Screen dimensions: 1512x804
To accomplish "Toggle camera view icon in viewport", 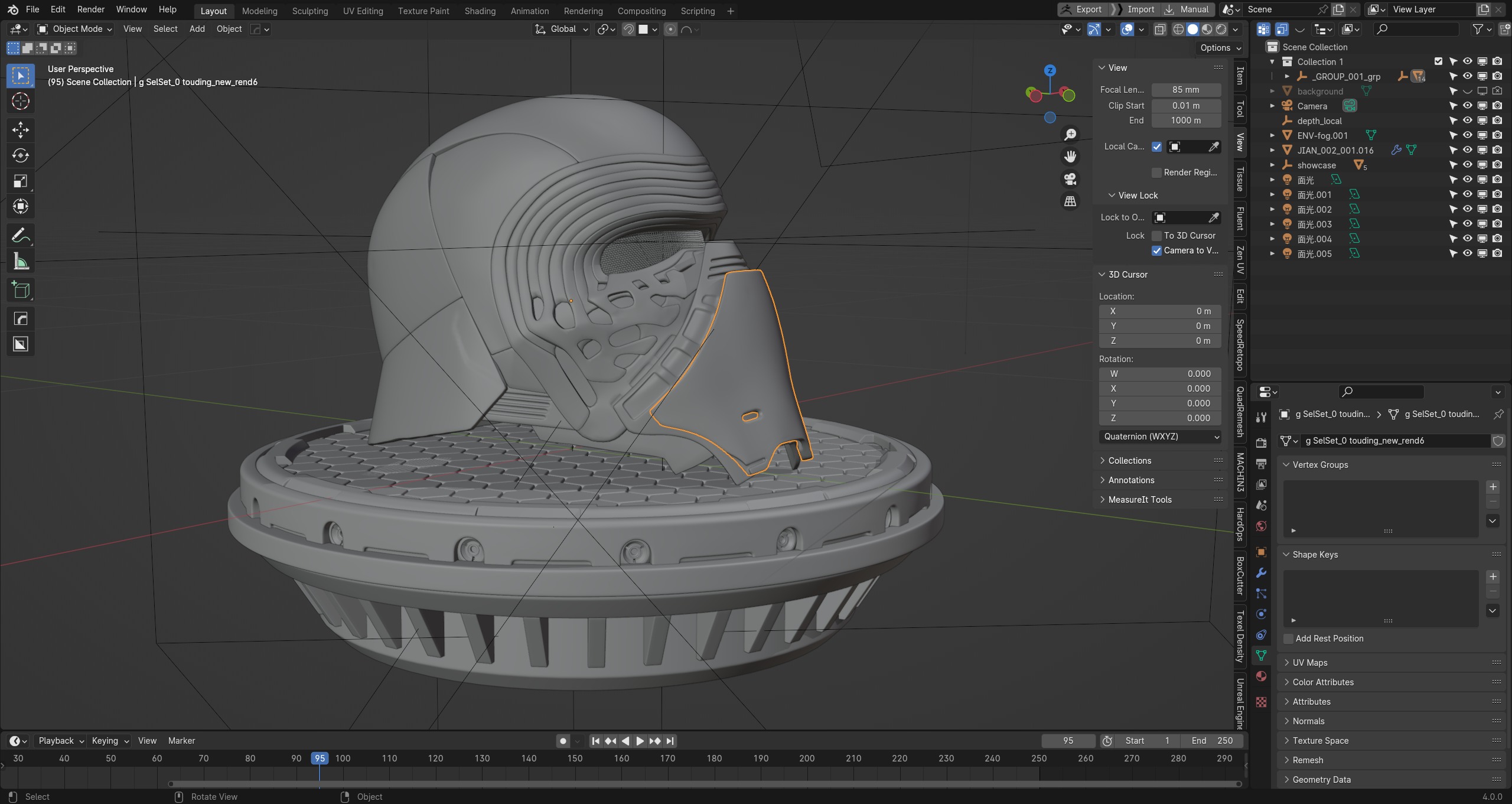I will click(x=1070, y=179).
